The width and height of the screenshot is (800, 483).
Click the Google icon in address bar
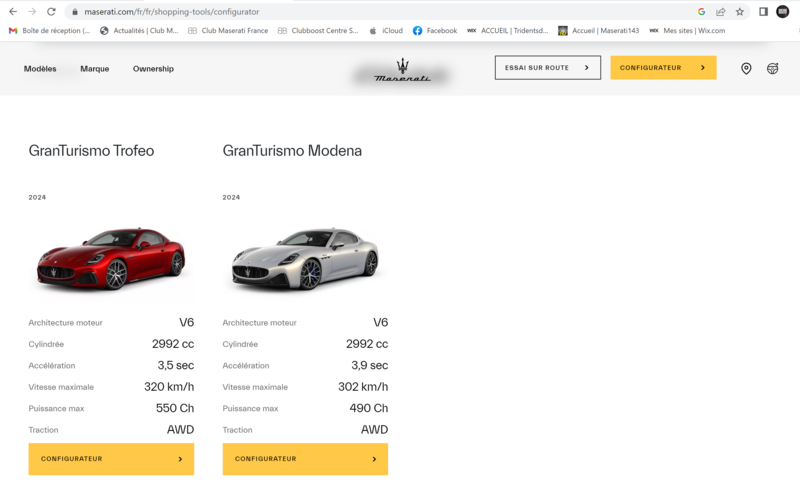click(x=702, y=12)
